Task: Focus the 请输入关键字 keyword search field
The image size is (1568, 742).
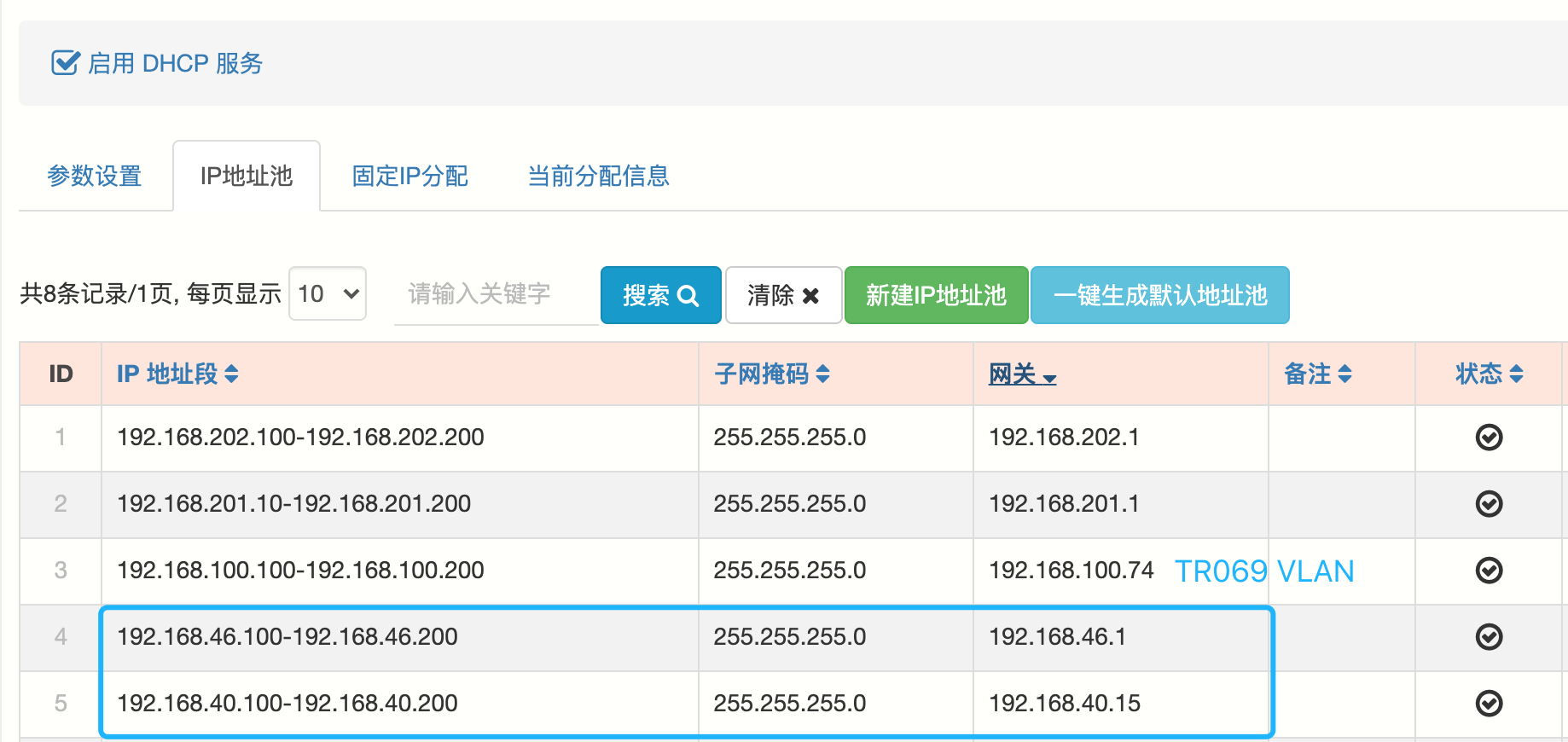Action: [495, 294]
